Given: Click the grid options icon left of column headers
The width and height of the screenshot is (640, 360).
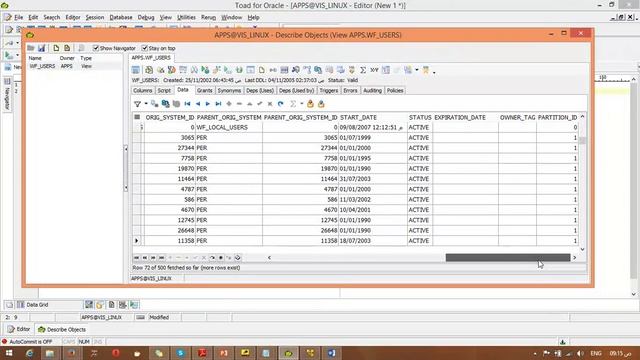Looking at the screenshot, I should coord(137,117).
